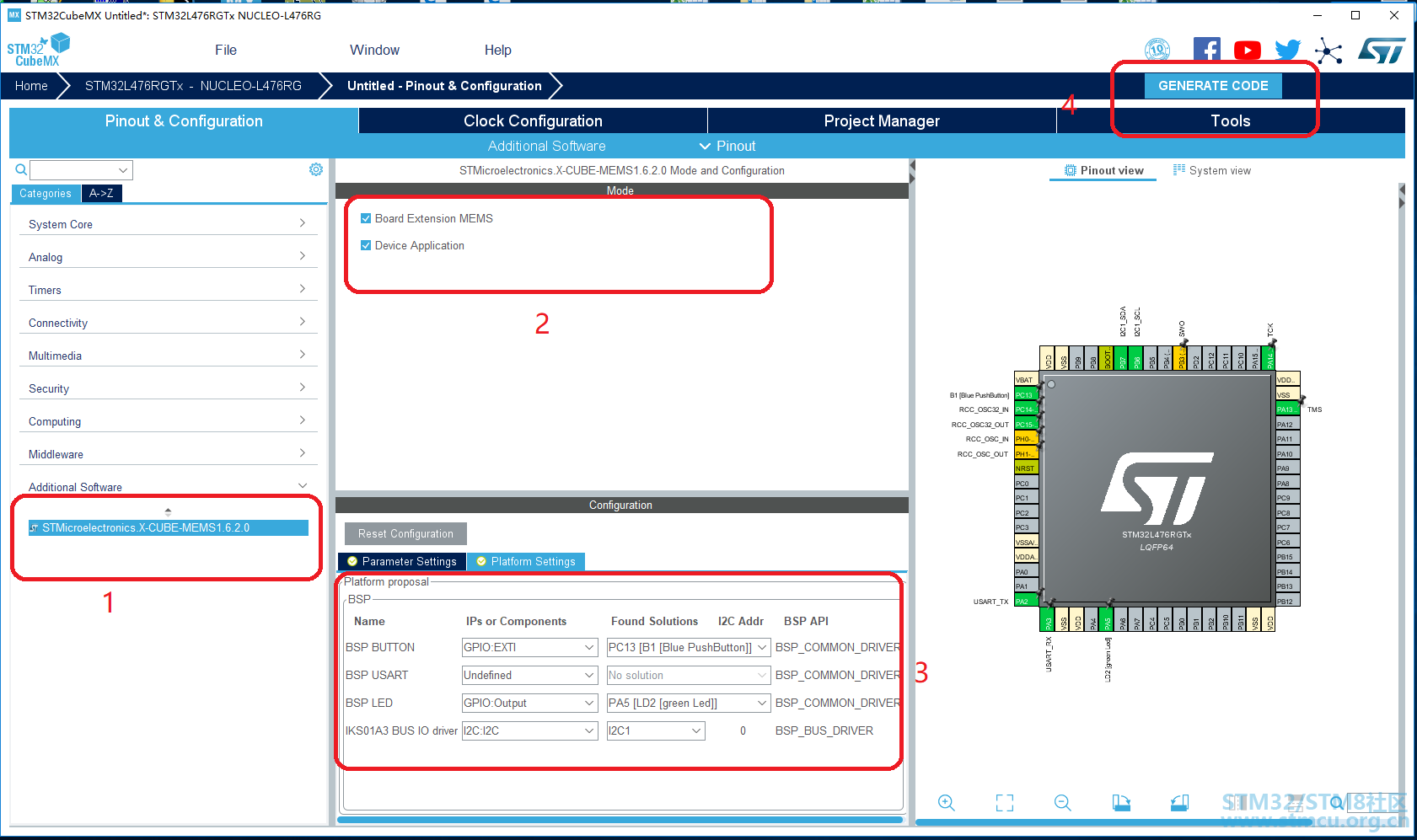Open the ST Twitter icon
1417x840 pixels.
pyautogui.click(x=1288, y=51)
